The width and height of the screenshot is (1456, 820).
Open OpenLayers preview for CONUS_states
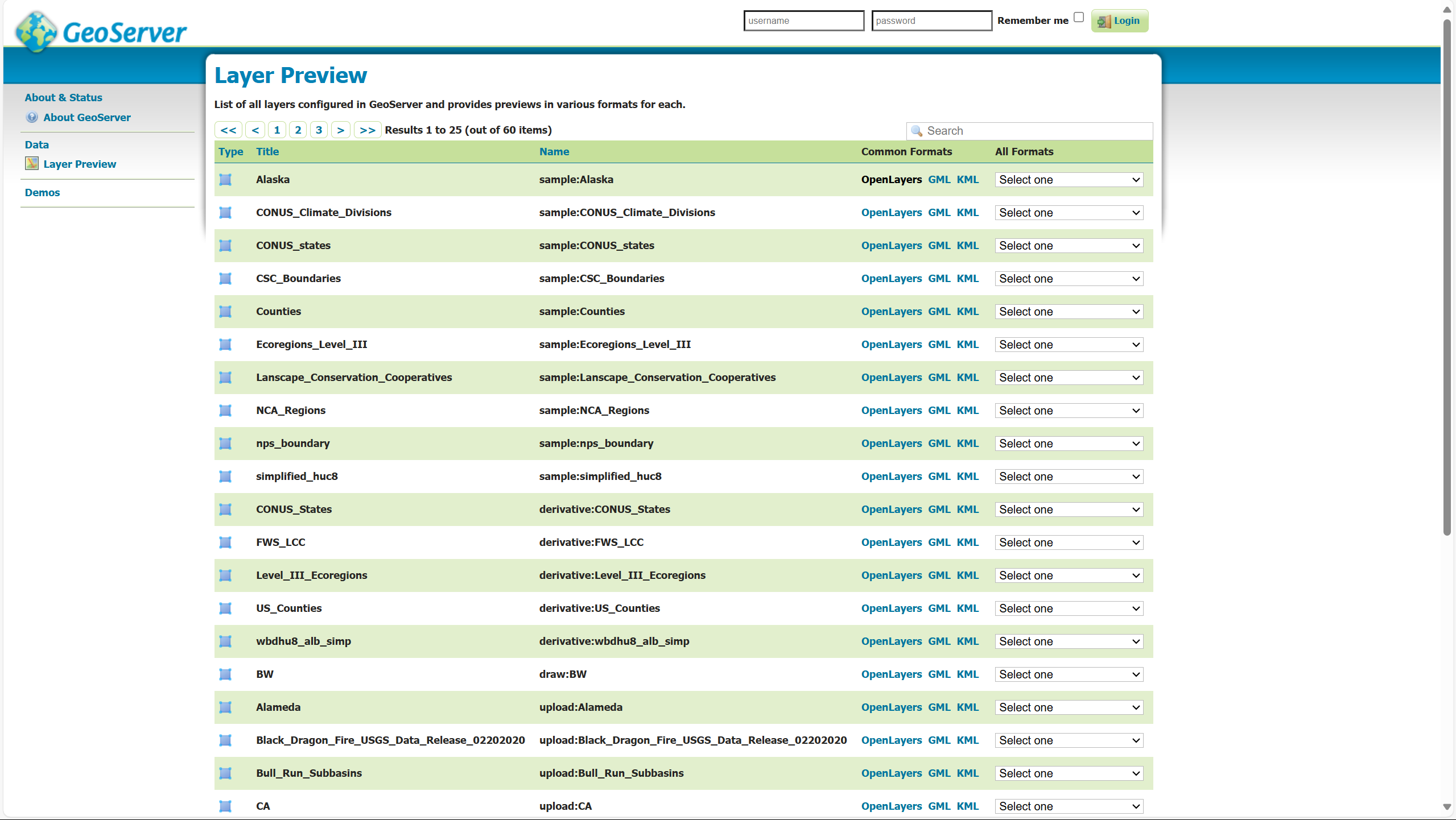(x=891, y=246)
